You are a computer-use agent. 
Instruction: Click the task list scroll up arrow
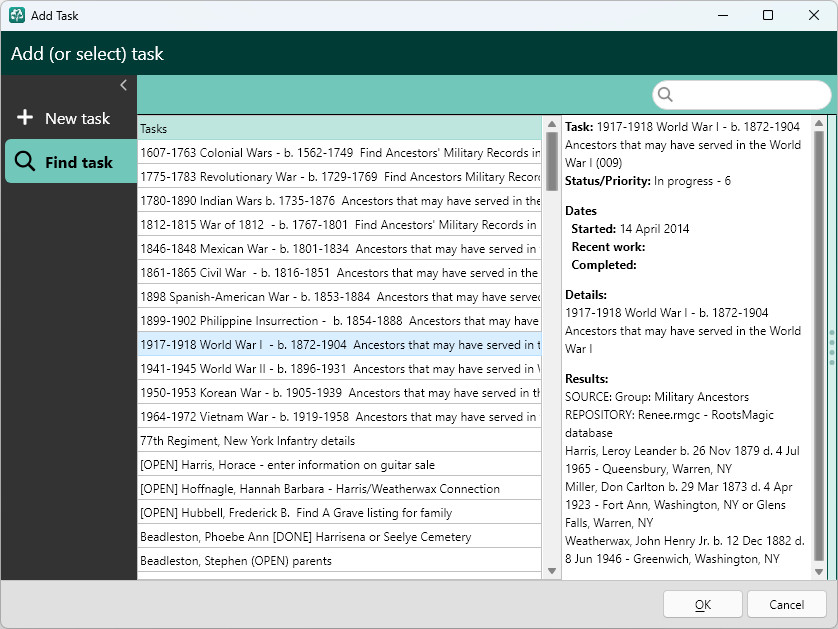click(552, 124)
